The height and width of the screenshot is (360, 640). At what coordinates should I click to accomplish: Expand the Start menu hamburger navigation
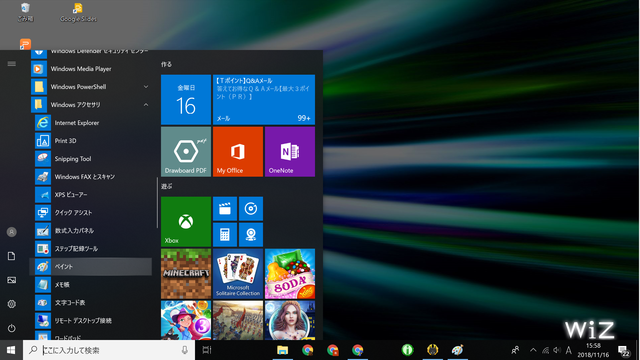pos(11,64)
